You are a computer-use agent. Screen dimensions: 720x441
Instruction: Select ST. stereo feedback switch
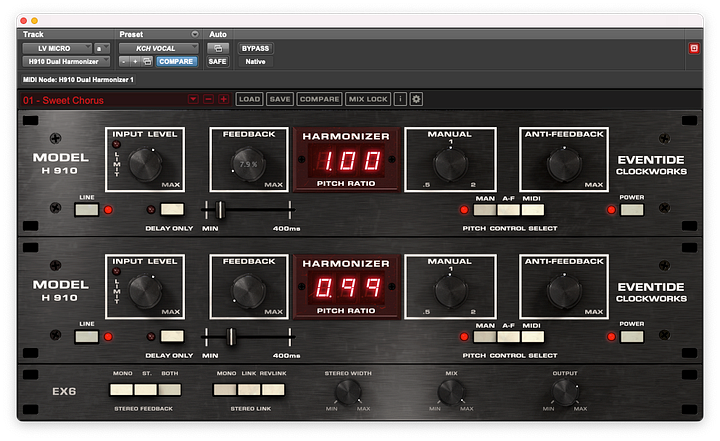pyautogui.click(x=146, y=390)
